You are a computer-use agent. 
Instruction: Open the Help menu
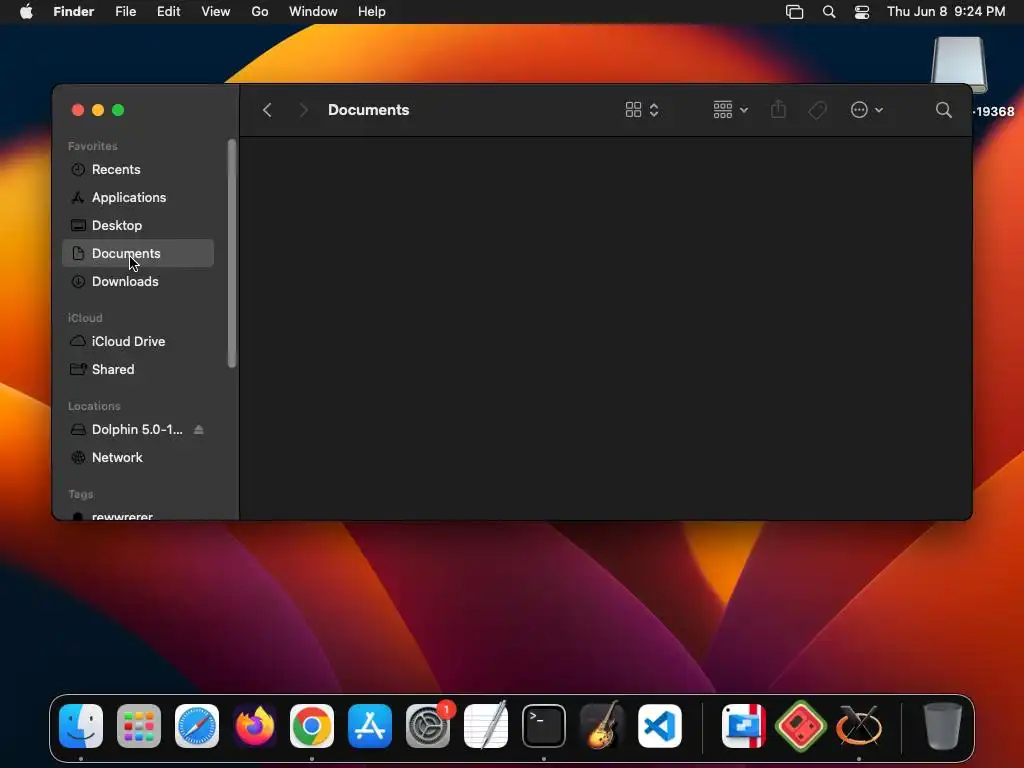click(x=372, y=12)
